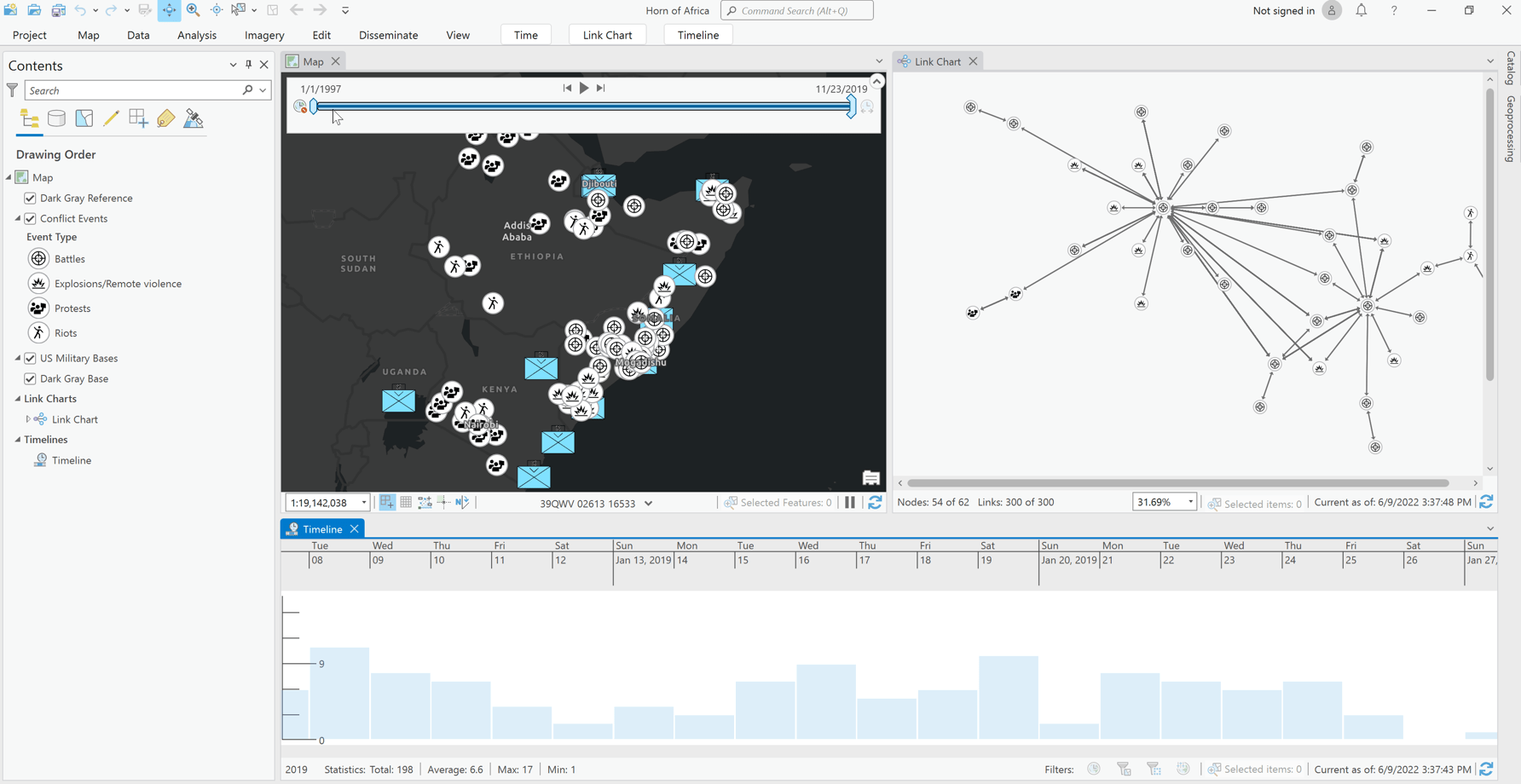Select the Explore navigation tool
This screenshot has width=1521, height=784.
coord(168,10)
